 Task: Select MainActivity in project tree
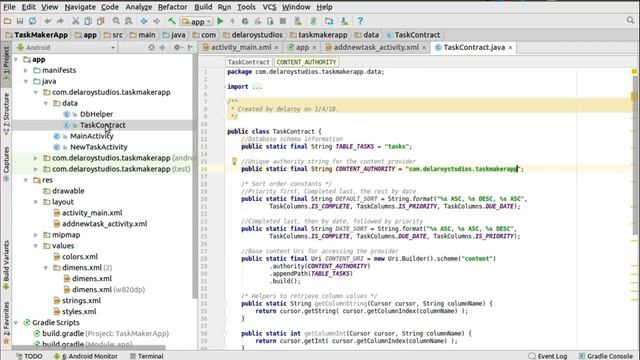(91, 136)
